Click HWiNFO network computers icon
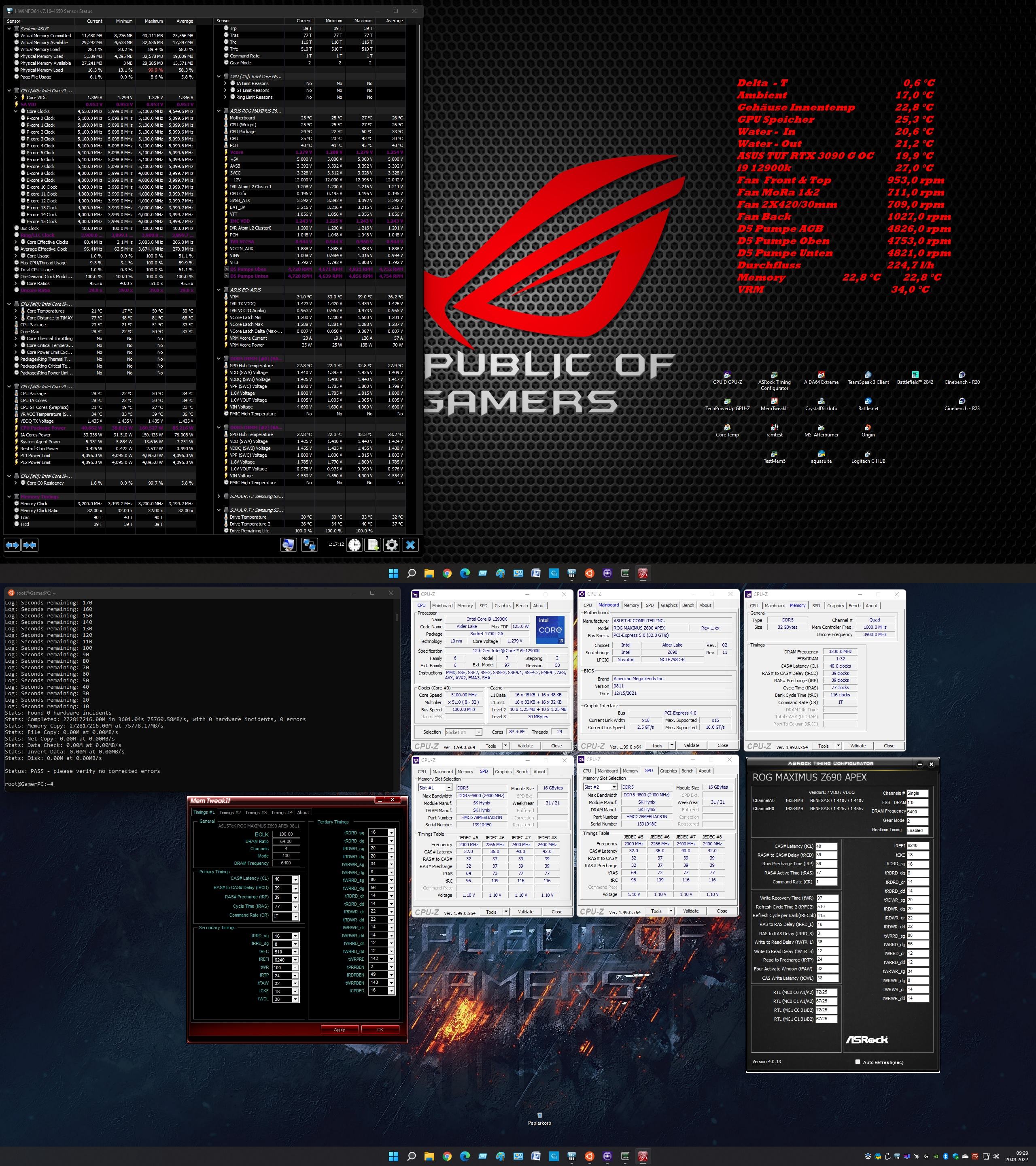 [309, 545]
